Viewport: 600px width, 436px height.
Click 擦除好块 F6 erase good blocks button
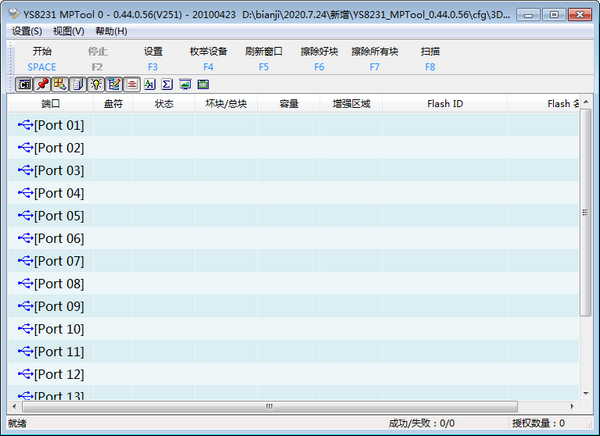tap(319, 59)
